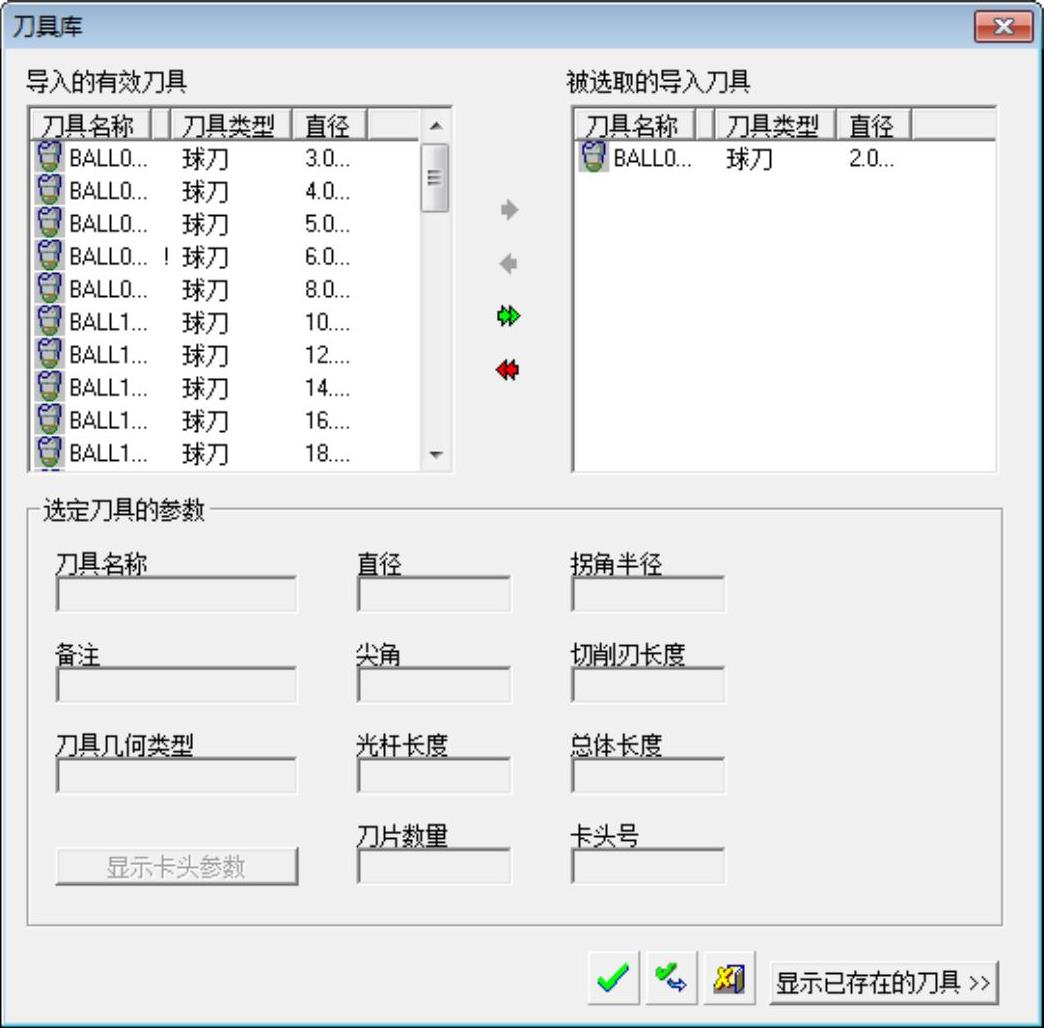This screenshot has width=1044, height=1028.
Task: Click the gray left arrow to remove tool
Action: tap(508, 264)
